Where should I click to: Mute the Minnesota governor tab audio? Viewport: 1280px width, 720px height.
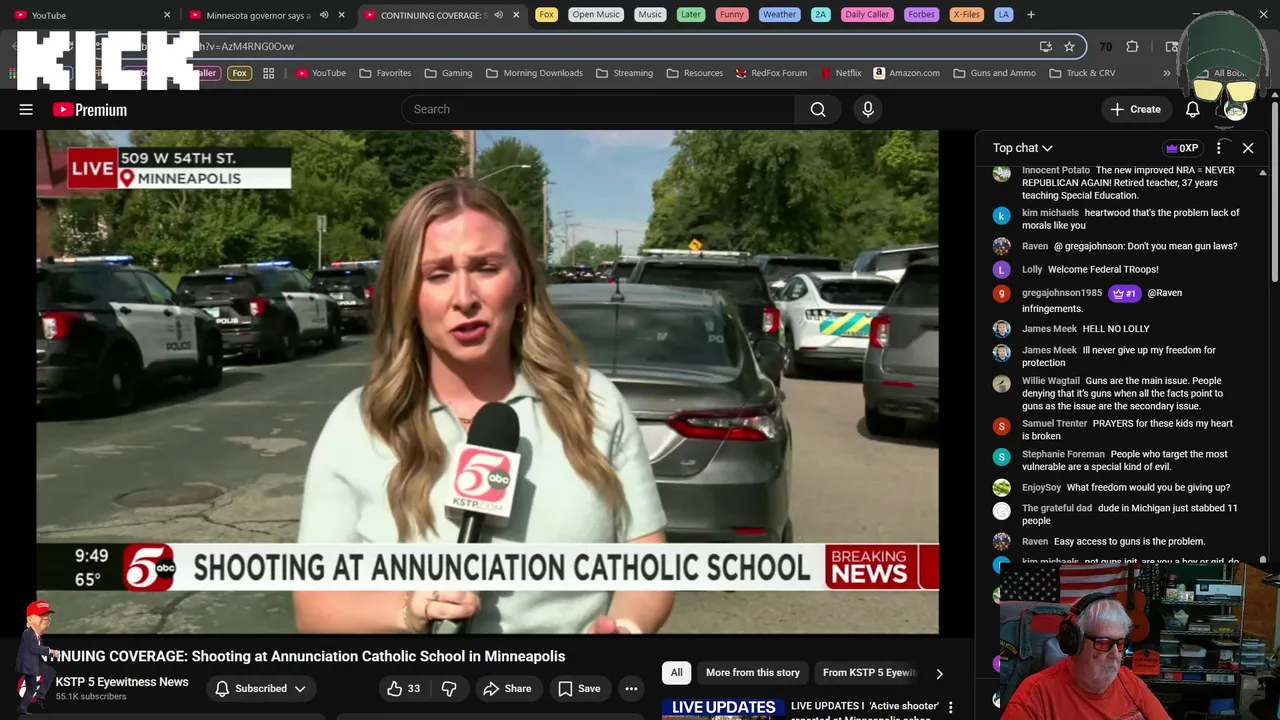click(x=324, y=15)
